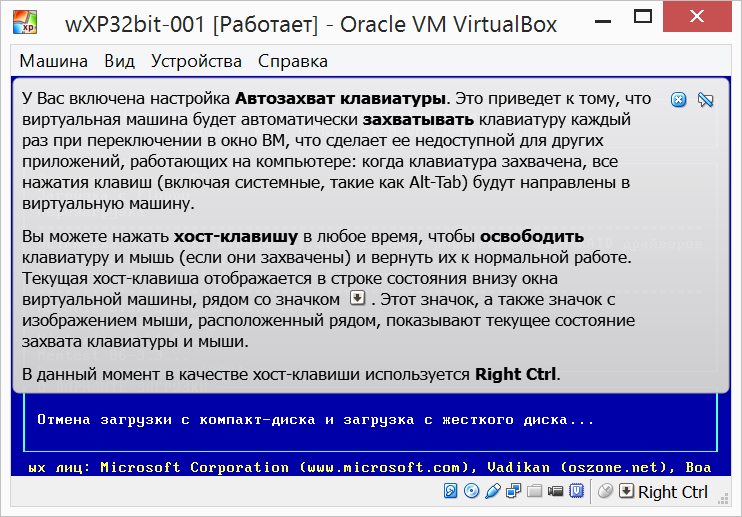This screenshot has height=517, width=742.
Task: Click the Microsoft Corporation credits line
Action: 370,467
